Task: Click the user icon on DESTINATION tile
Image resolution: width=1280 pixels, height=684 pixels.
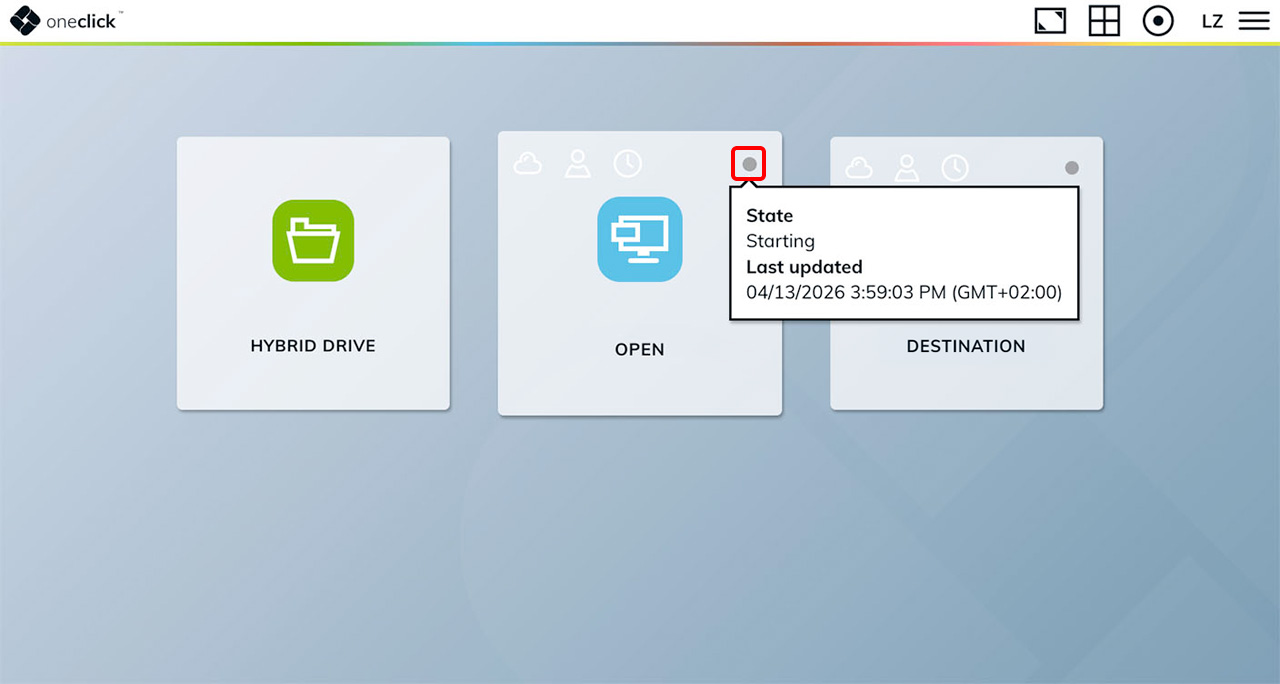Action: (906, 168)
